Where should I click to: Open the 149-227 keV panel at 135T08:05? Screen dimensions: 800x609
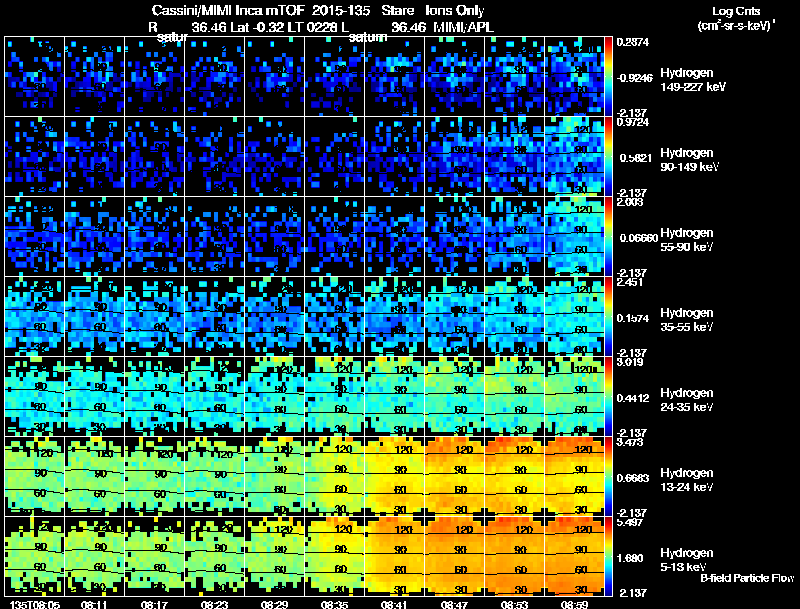tap(34, 76)
